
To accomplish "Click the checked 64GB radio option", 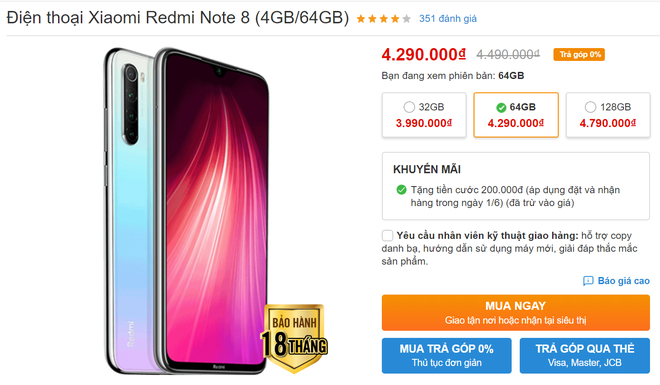I will (501, 108).
